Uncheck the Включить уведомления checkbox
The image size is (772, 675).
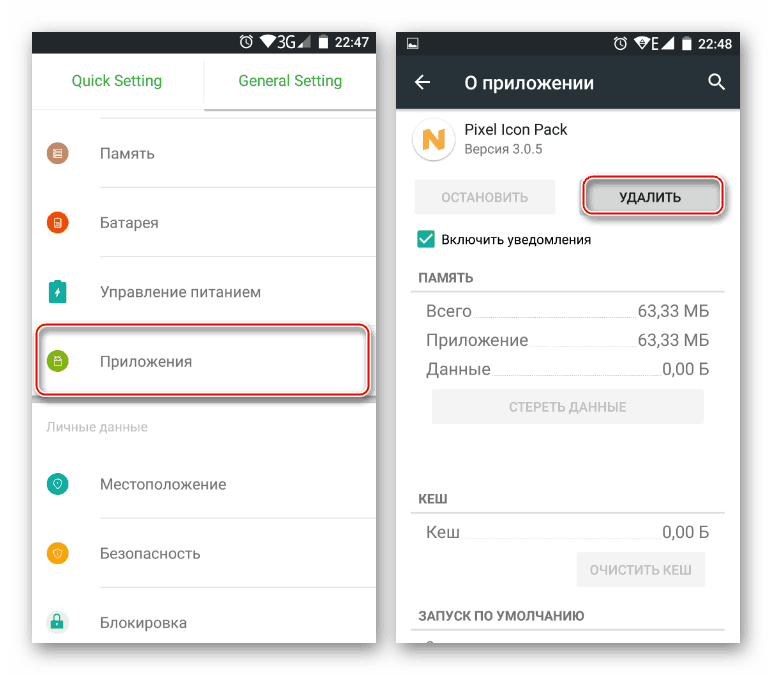426,239
